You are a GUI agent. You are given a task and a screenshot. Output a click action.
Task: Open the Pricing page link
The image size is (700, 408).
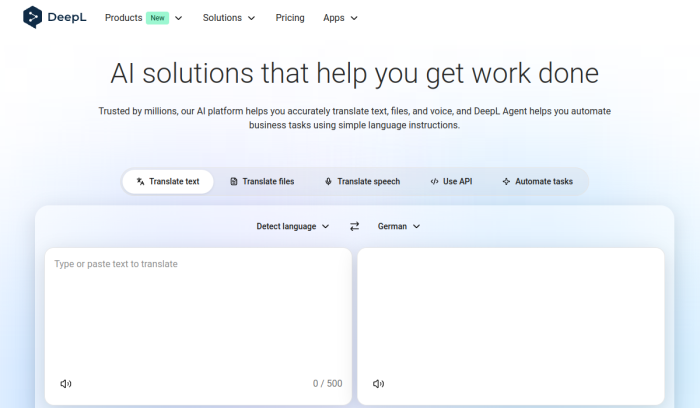(290, 18)
